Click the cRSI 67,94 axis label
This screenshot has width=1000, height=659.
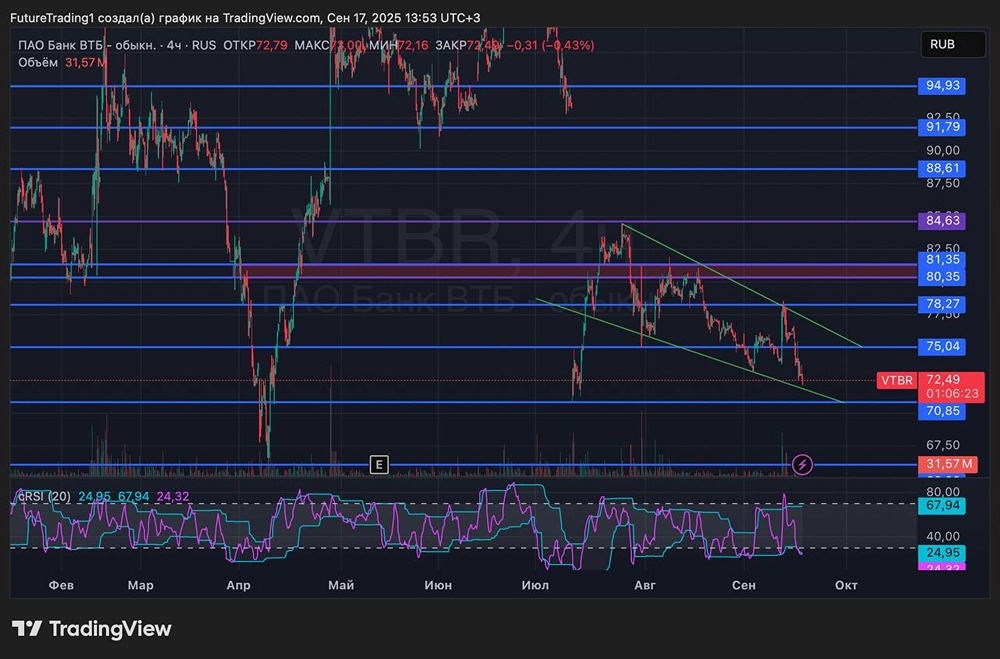pos(942,506)
